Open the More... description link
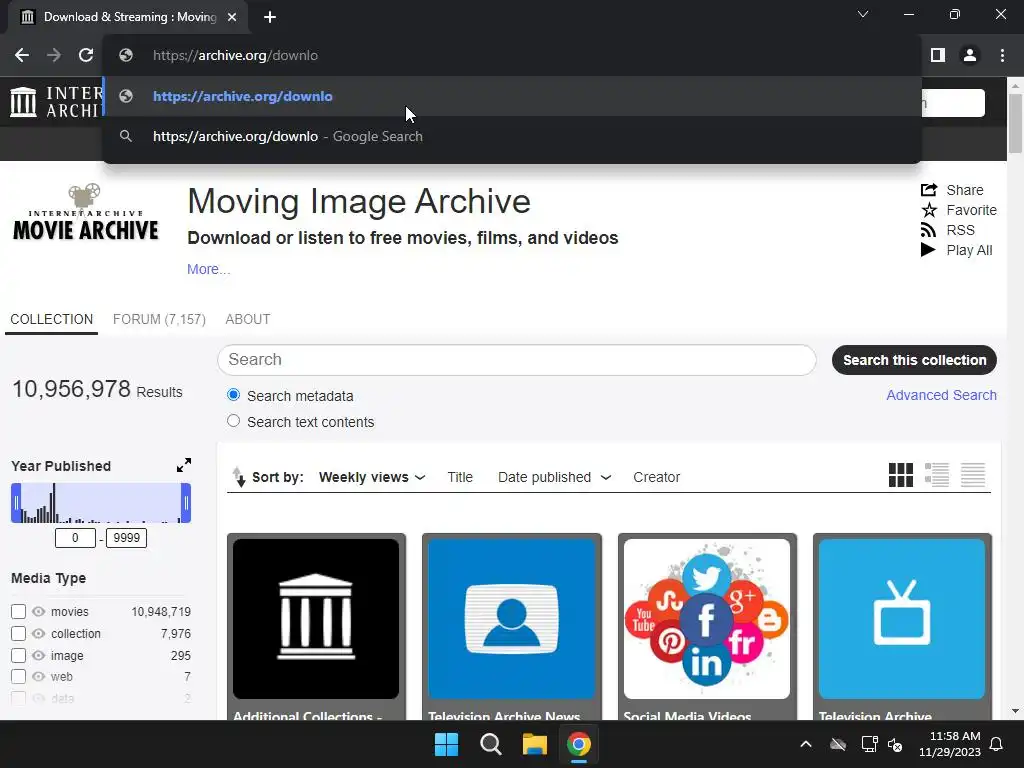The width and height of the screenshot is (1024, 768). [208, 269]
